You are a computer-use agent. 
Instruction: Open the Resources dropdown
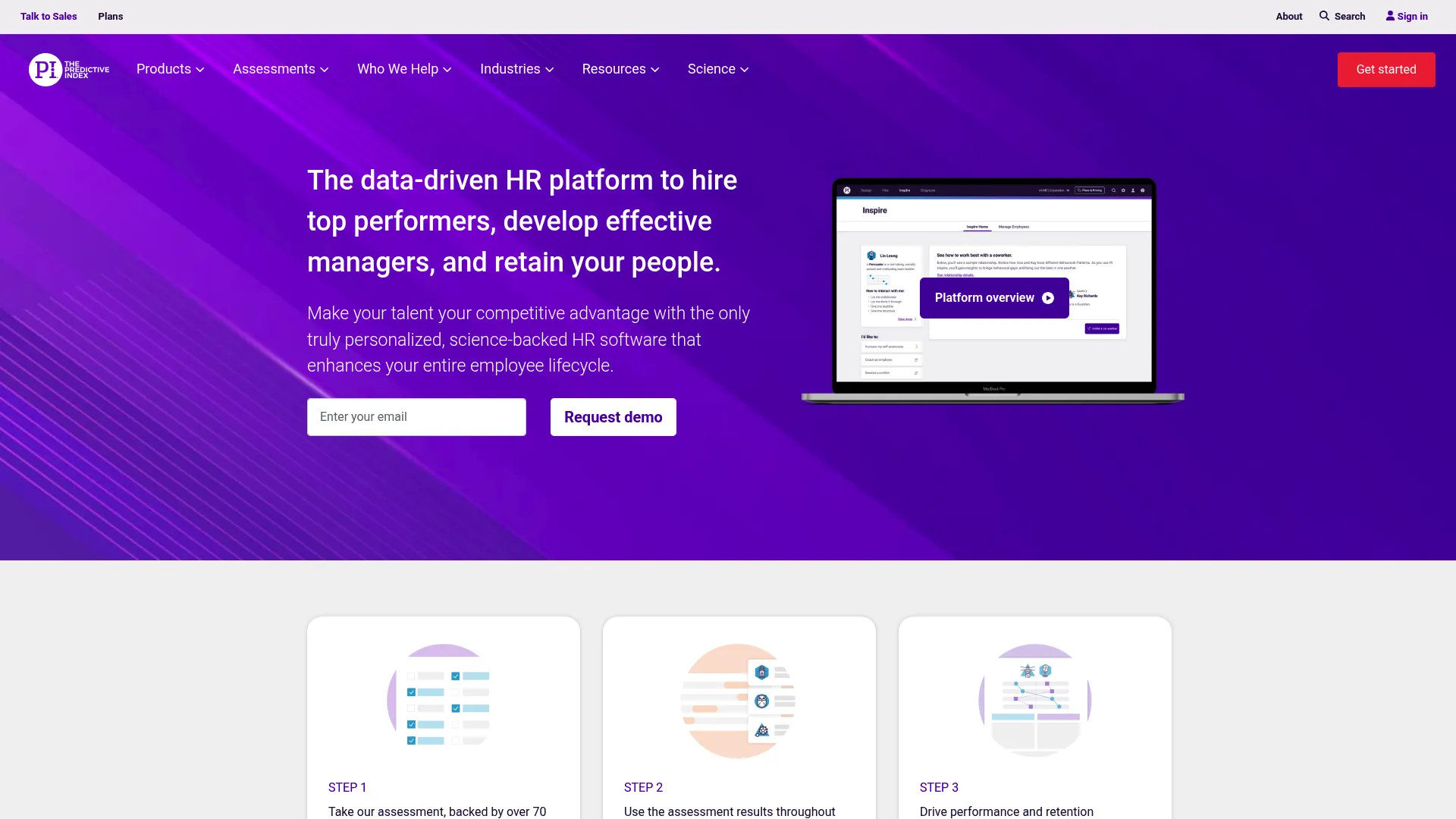click(x=620, y=69)
